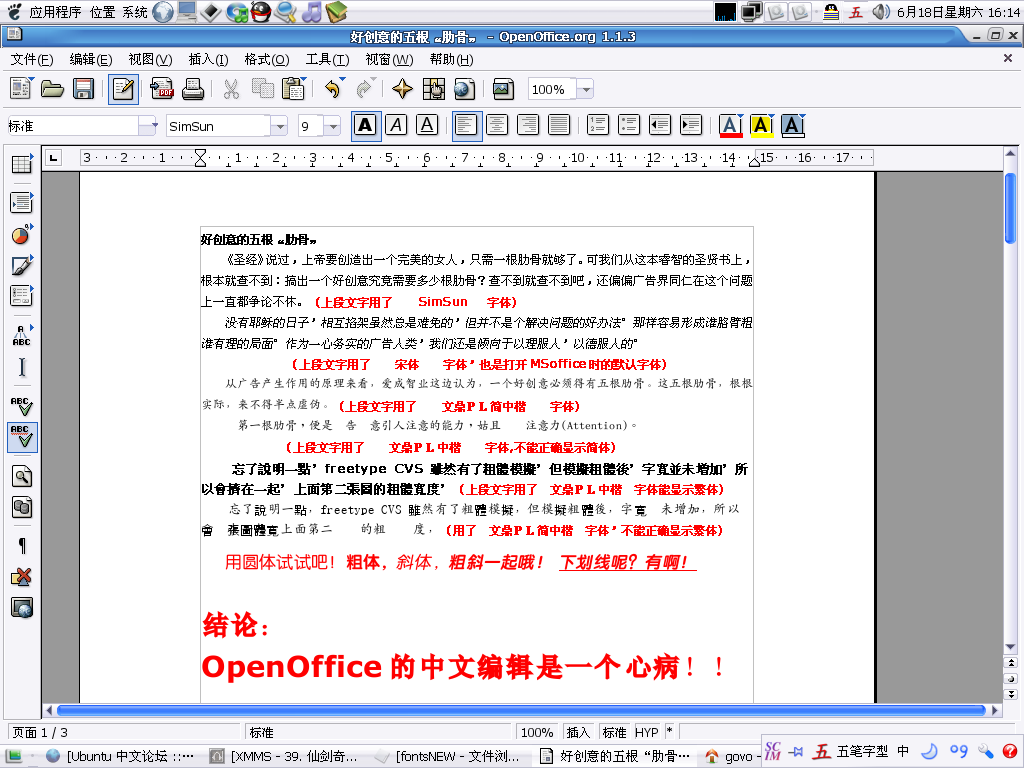Toggle numbered list
This screenshot has width=1024, height=768.
click(x=598, y=125)
